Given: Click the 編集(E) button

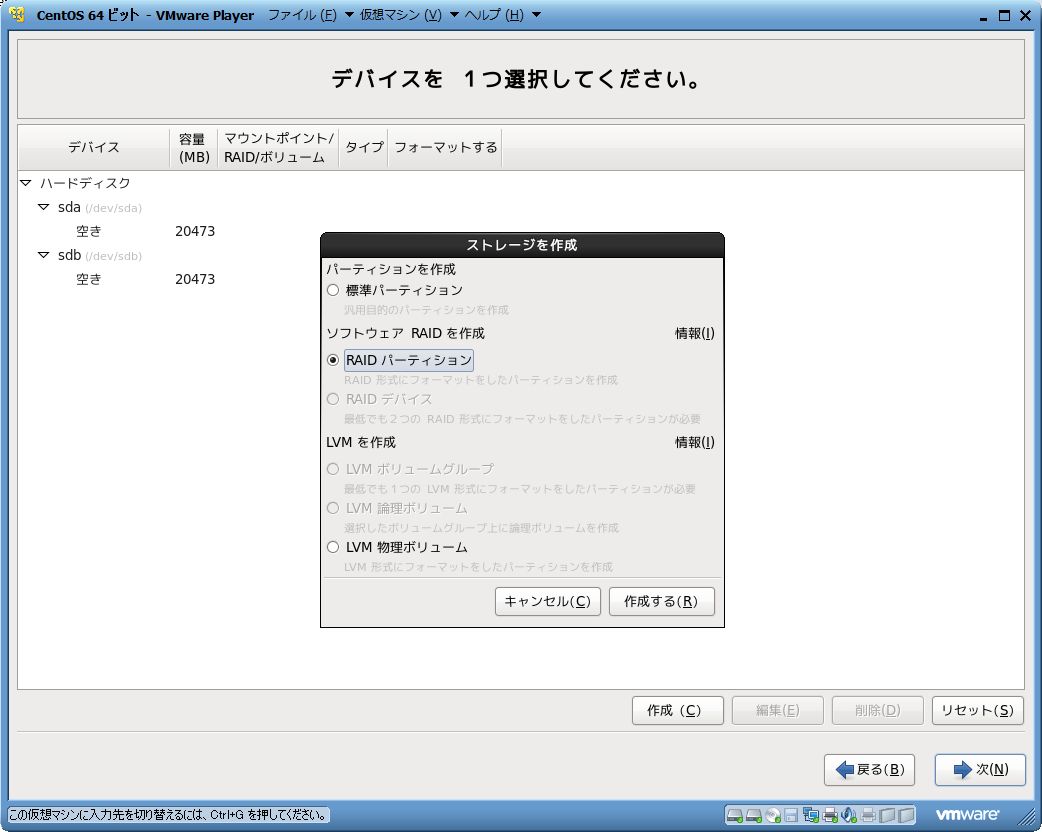Looking at the screenshot, I should (778, 710).
